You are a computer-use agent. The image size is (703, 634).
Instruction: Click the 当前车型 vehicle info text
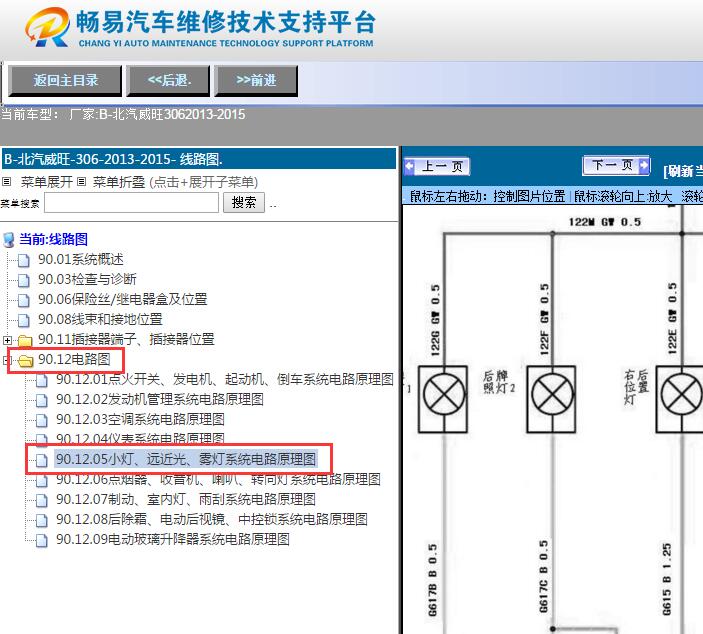(x=123, y=115)
